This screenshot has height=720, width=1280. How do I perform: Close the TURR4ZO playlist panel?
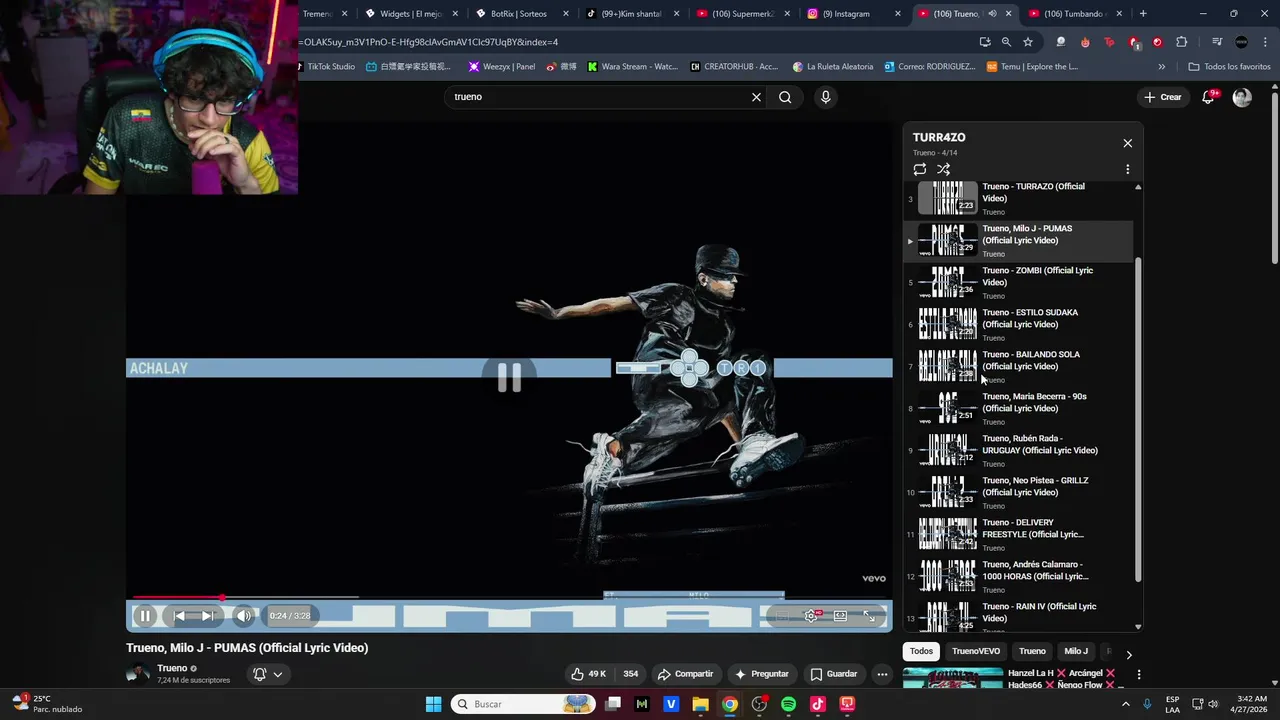click(1127, 143)
